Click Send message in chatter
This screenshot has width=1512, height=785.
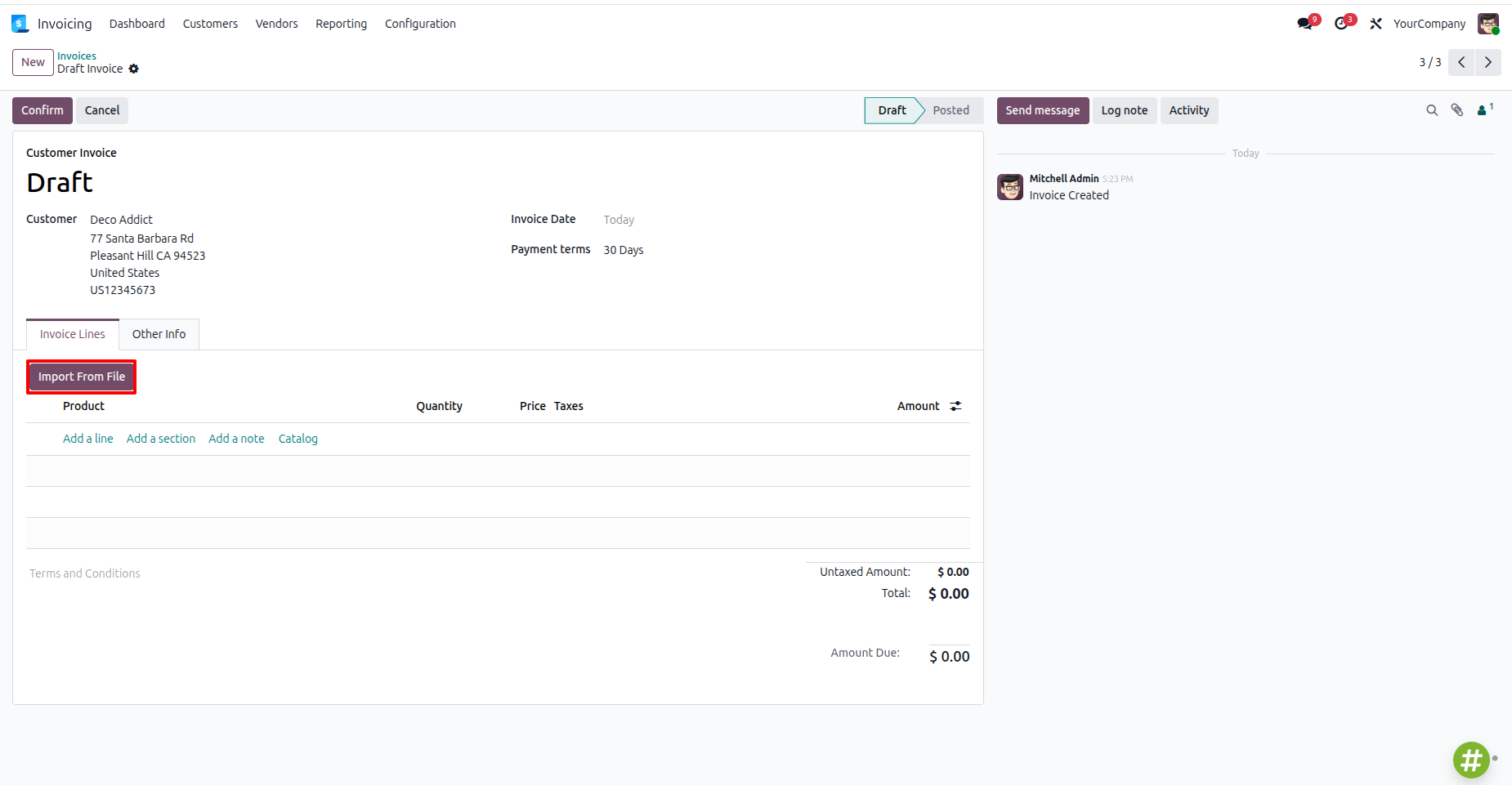click(x=1043, y=110)
